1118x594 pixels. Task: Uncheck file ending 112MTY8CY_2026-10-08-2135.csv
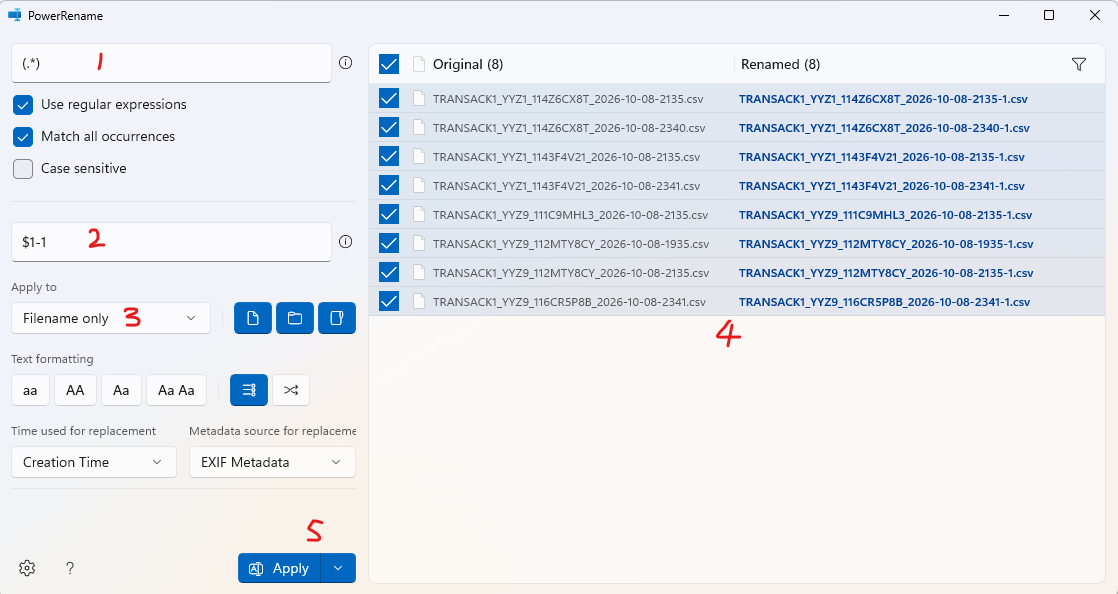[x=389, y=272]
